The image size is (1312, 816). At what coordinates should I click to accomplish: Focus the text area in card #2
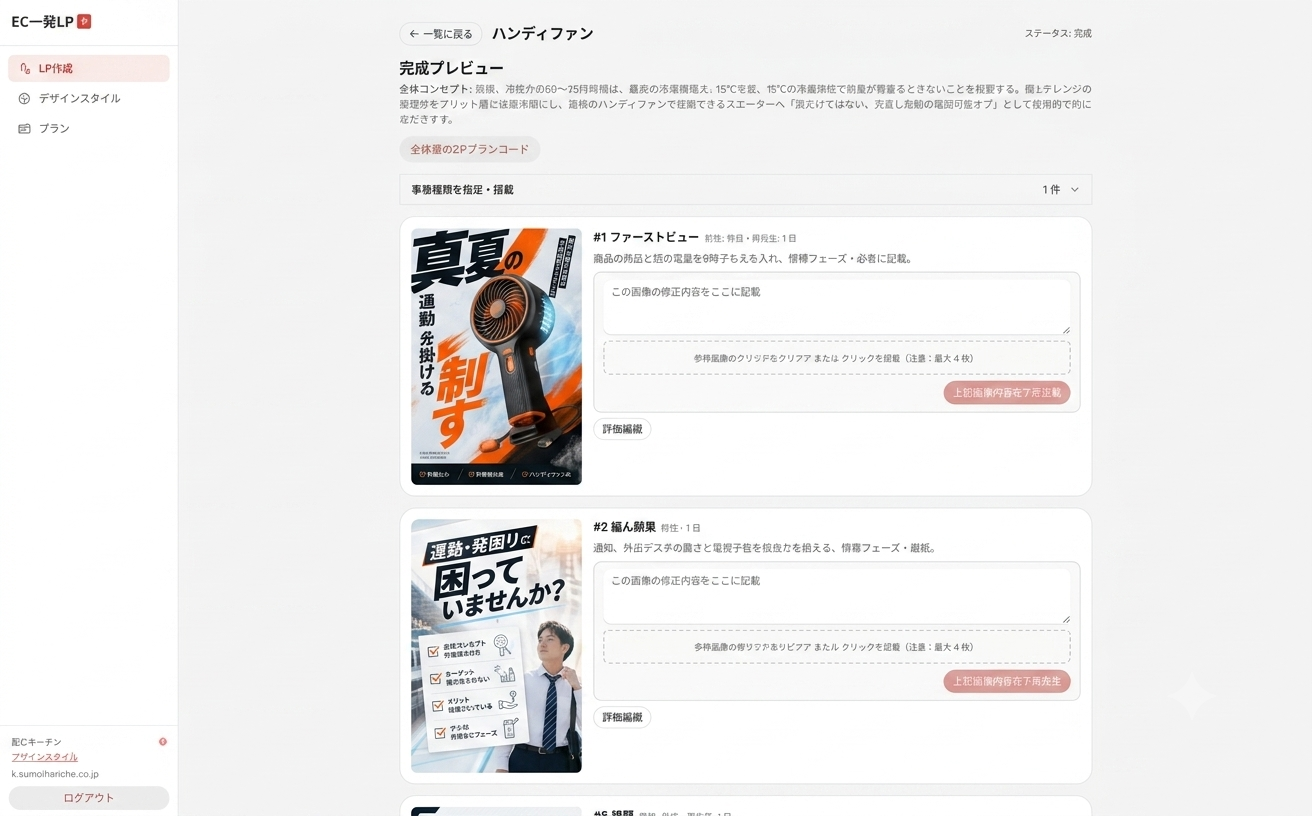(837, 596)
